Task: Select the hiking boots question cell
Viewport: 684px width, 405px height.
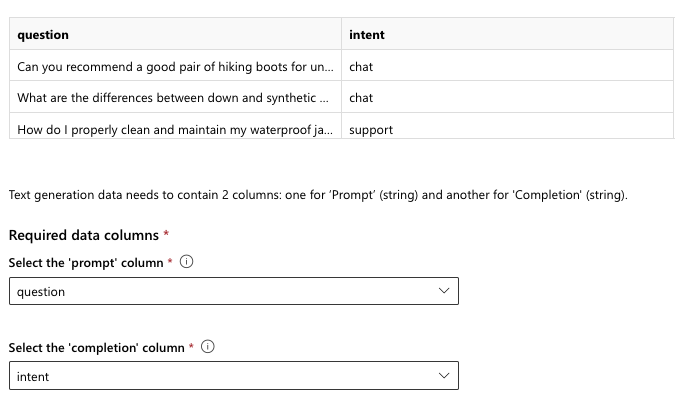Action: pyautogui.click(x=176, y=67)
